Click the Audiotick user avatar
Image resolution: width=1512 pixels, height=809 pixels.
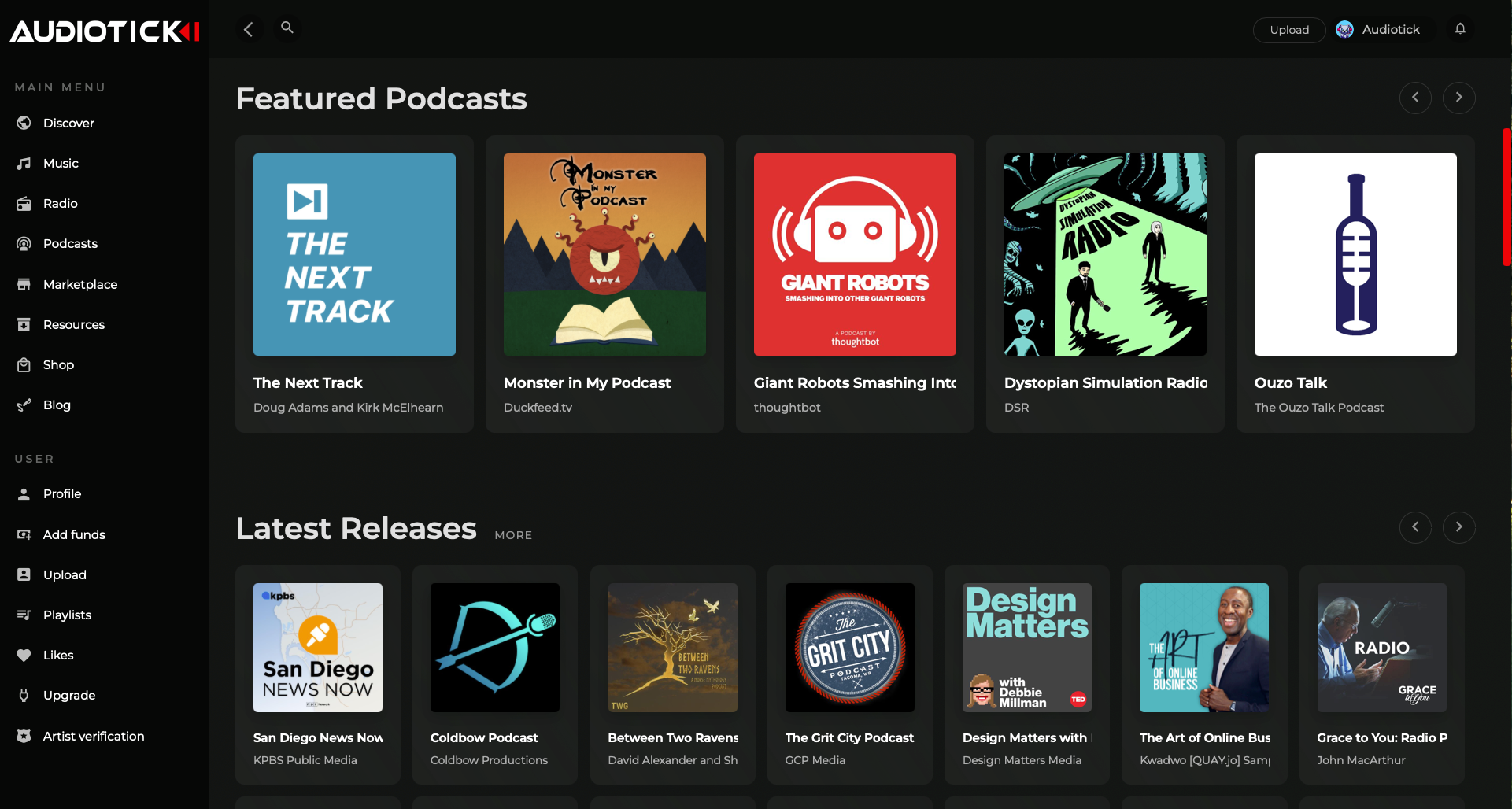[1344, 30]
